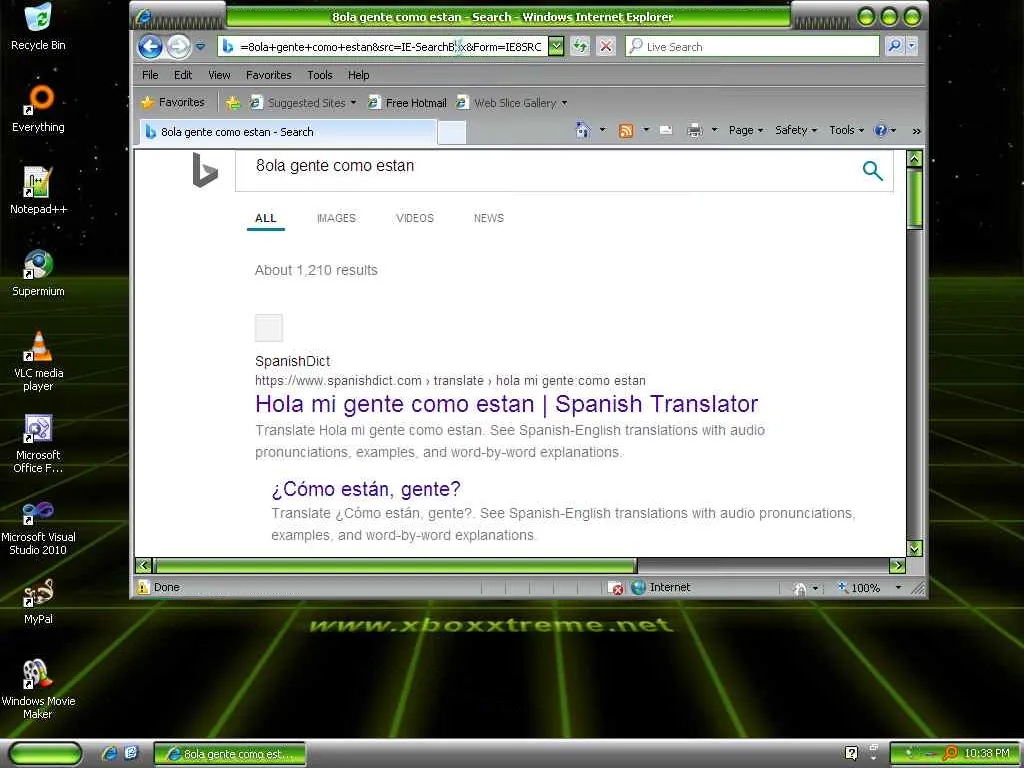Click the green horizontal scrollbar thumb
This screenshot has width=1024, height=768.
395,566
